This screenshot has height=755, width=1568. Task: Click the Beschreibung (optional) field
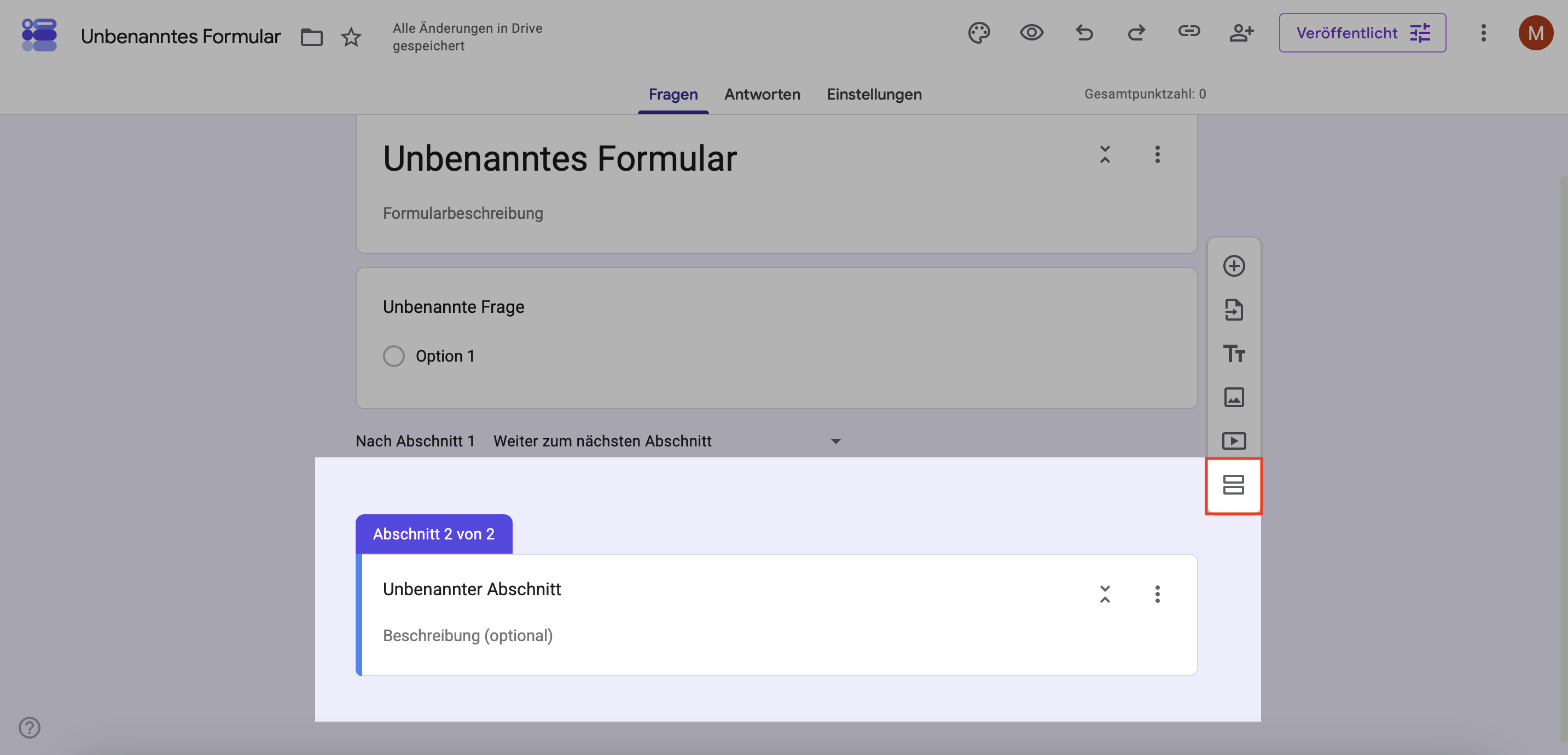click(467, 636)
